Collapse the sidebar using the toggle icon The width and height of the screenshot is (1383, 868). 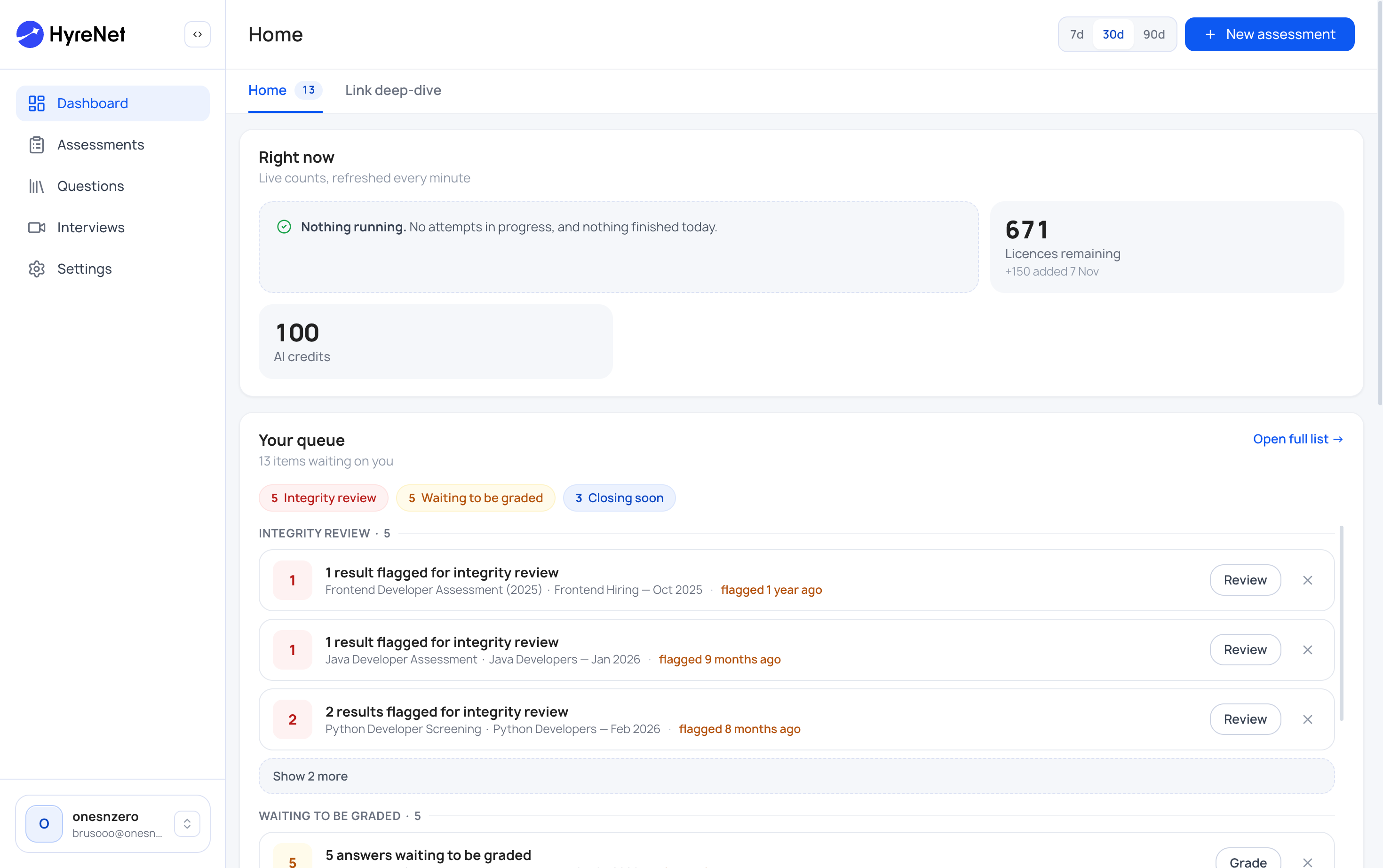coord(197,34)
